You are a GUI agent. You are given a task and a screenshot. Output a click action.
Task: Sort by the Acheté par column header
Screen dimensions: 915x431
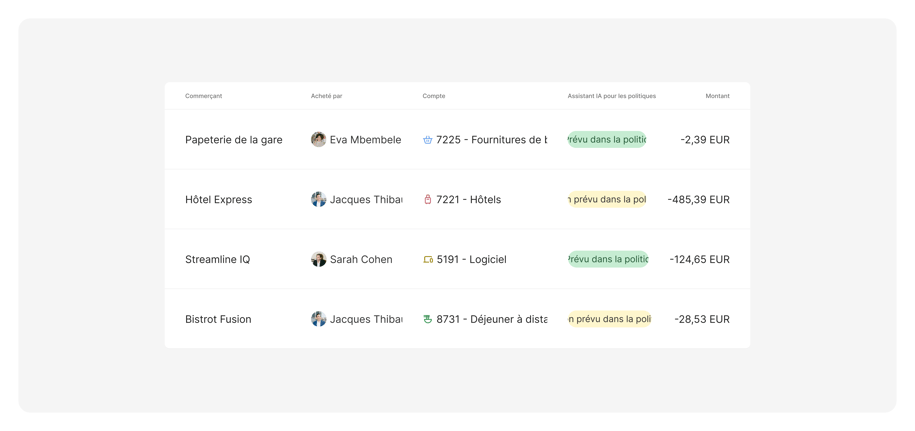tap(327, 96)
